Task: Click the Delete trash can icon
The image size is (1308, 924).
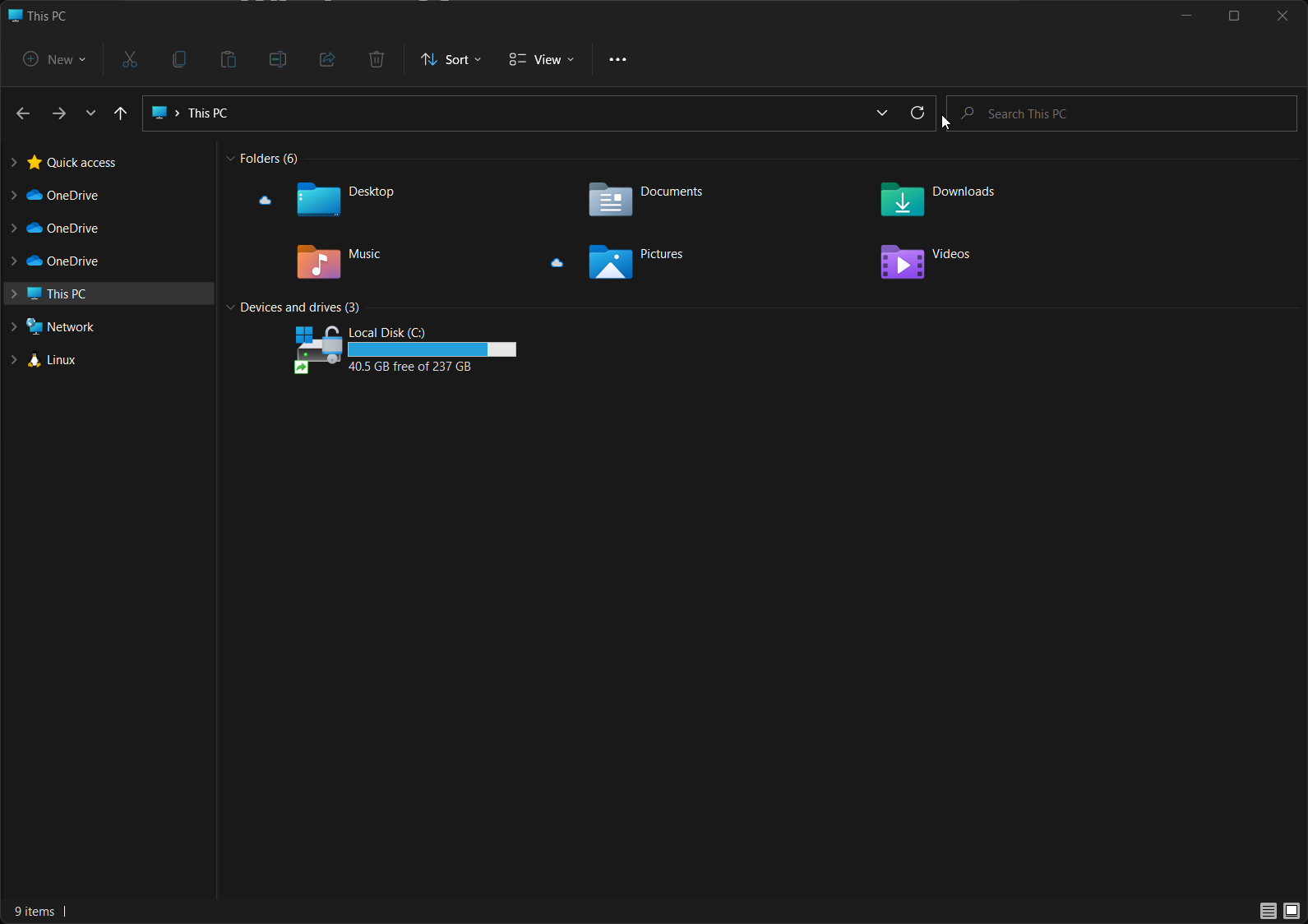Action: [x=377, y=59]
